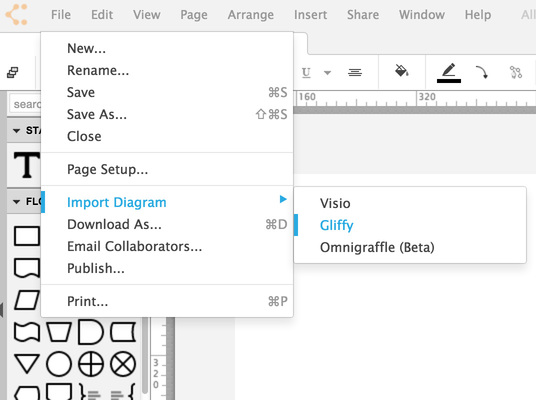Click the text alignment icon in toolbar
This screenshot has width=536, height=400.
355,72
